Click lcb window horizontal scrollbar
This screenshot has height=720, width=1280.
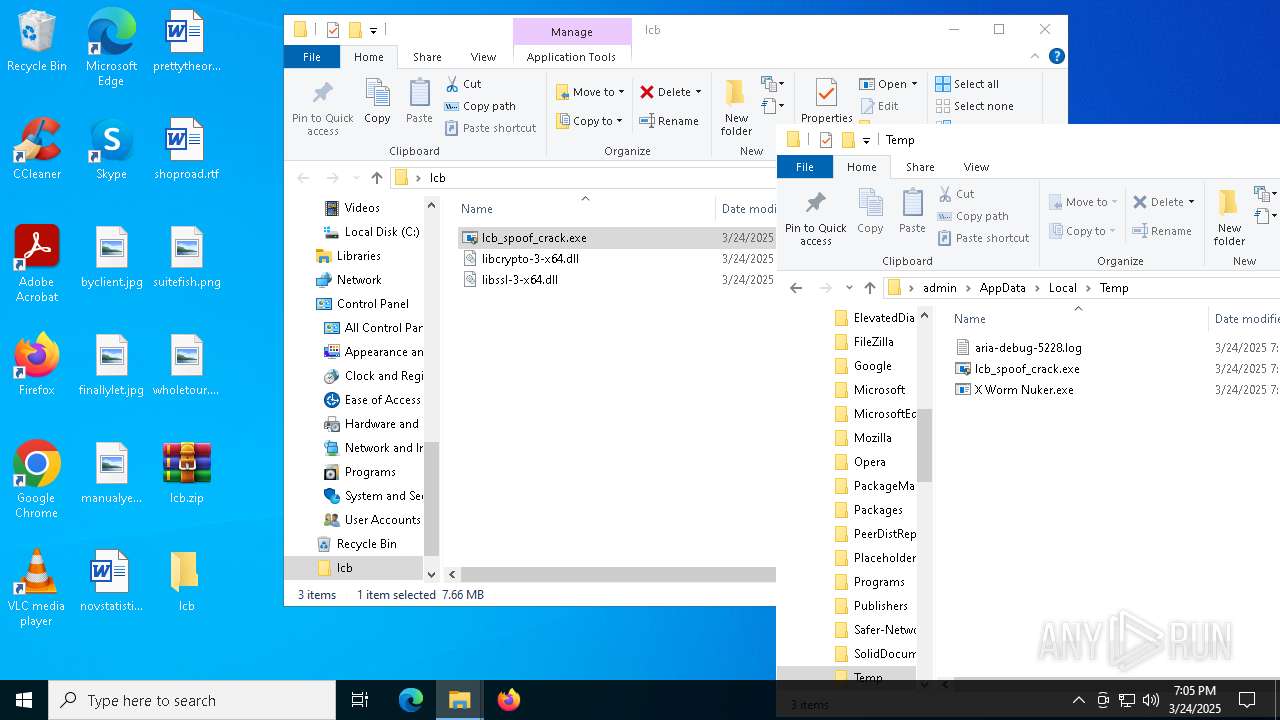pyautogui.click(x=617, y=574)
